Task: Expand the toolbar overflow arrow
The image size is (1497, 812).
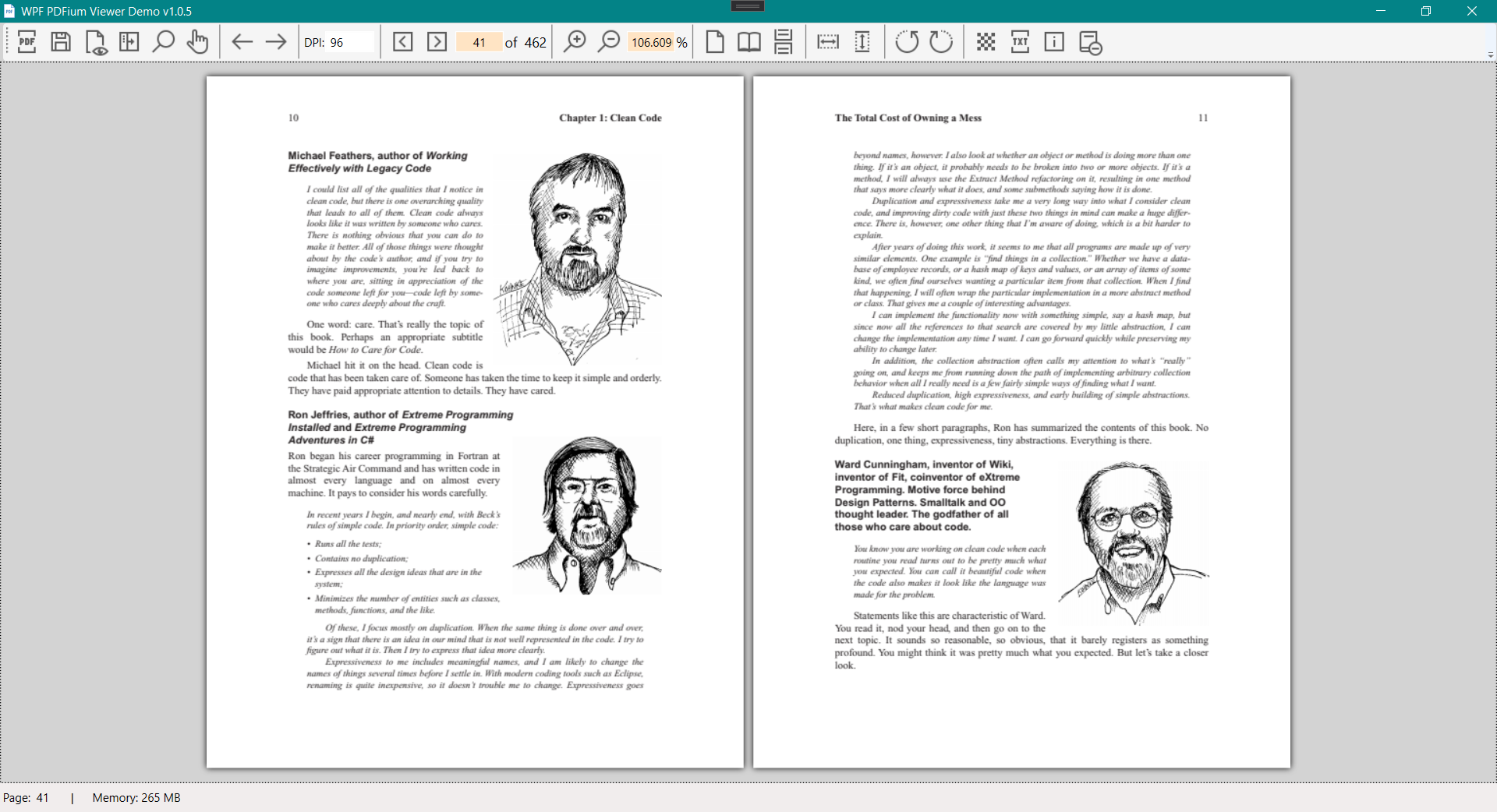Action: pos(1490,55)
